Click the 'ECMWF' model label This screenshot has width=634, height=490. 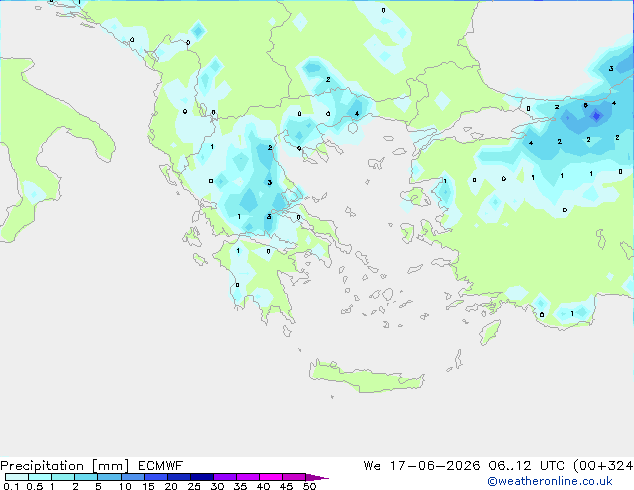[x=160, y=466]
